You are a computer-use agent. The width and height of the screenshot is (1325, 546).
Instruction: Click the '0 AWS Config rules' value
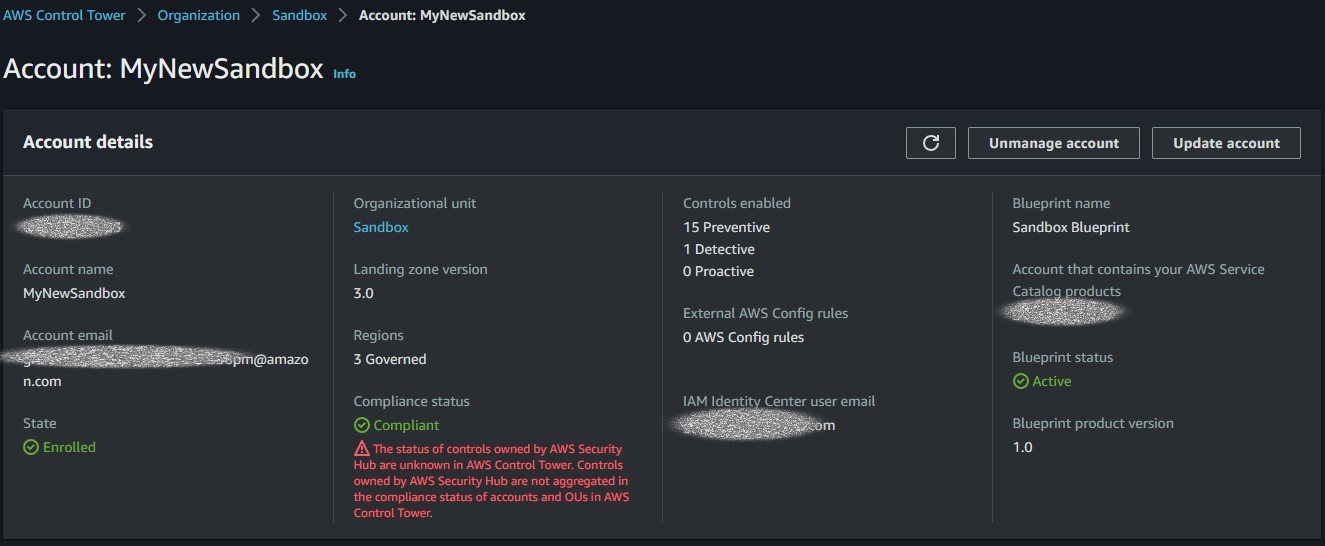(743, 337)
